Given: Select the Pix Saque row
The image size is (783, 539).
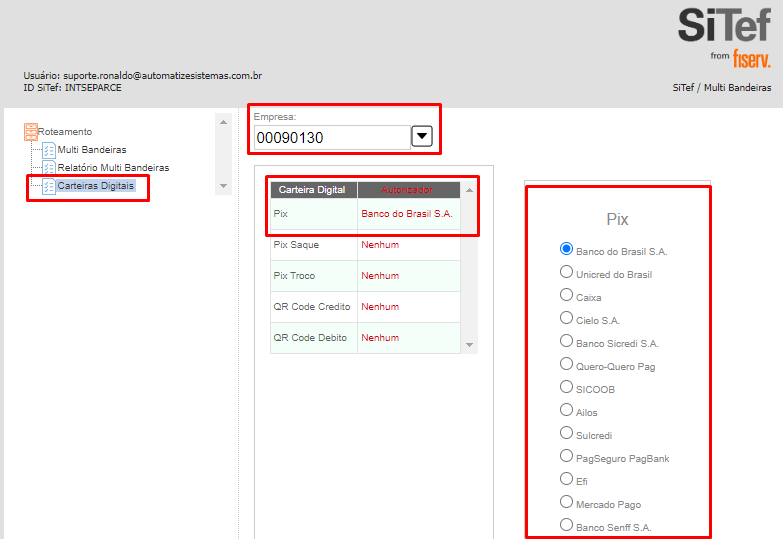Looking at the screenshot, I should click(x=365, y=245).
